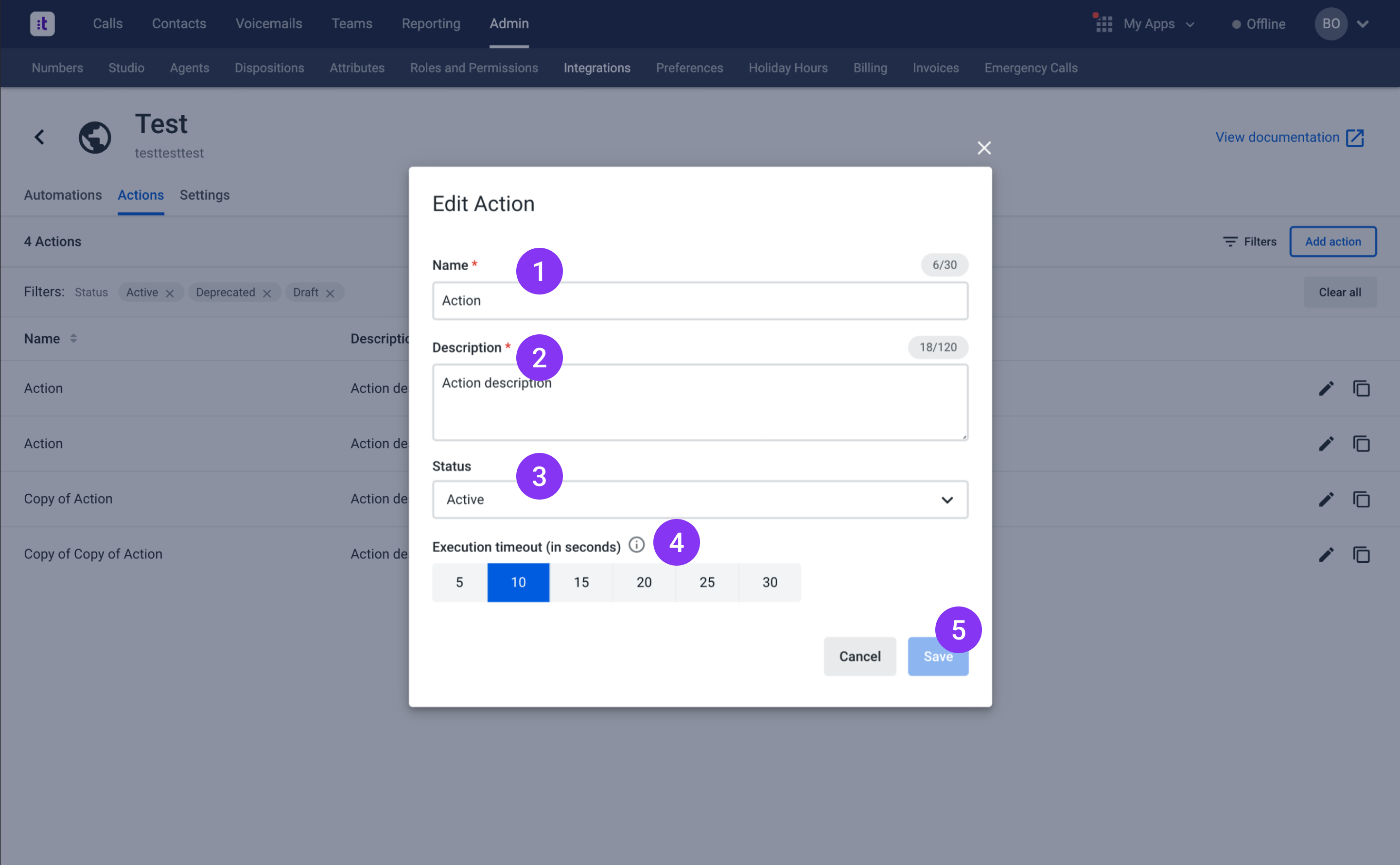
Task: Remove the Deprecated filter chip
Action: point(266,294)
